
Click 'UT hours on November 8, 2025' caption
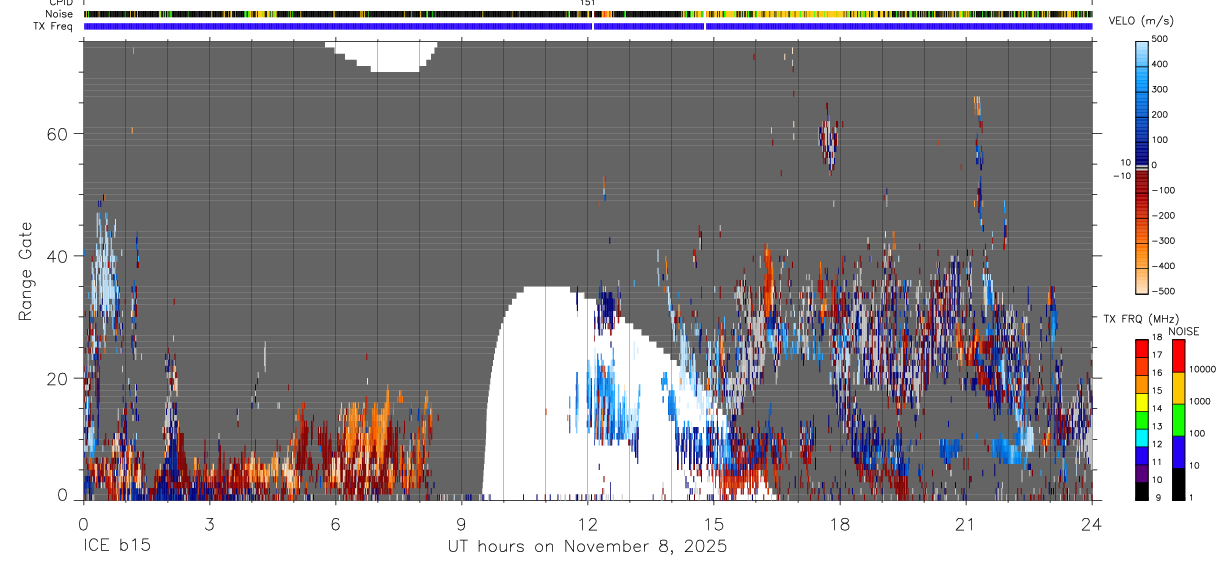point(587,547)
